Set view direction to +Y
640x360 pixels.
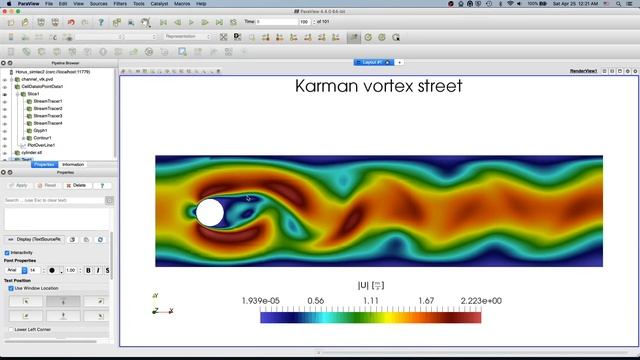click(293, 37)
